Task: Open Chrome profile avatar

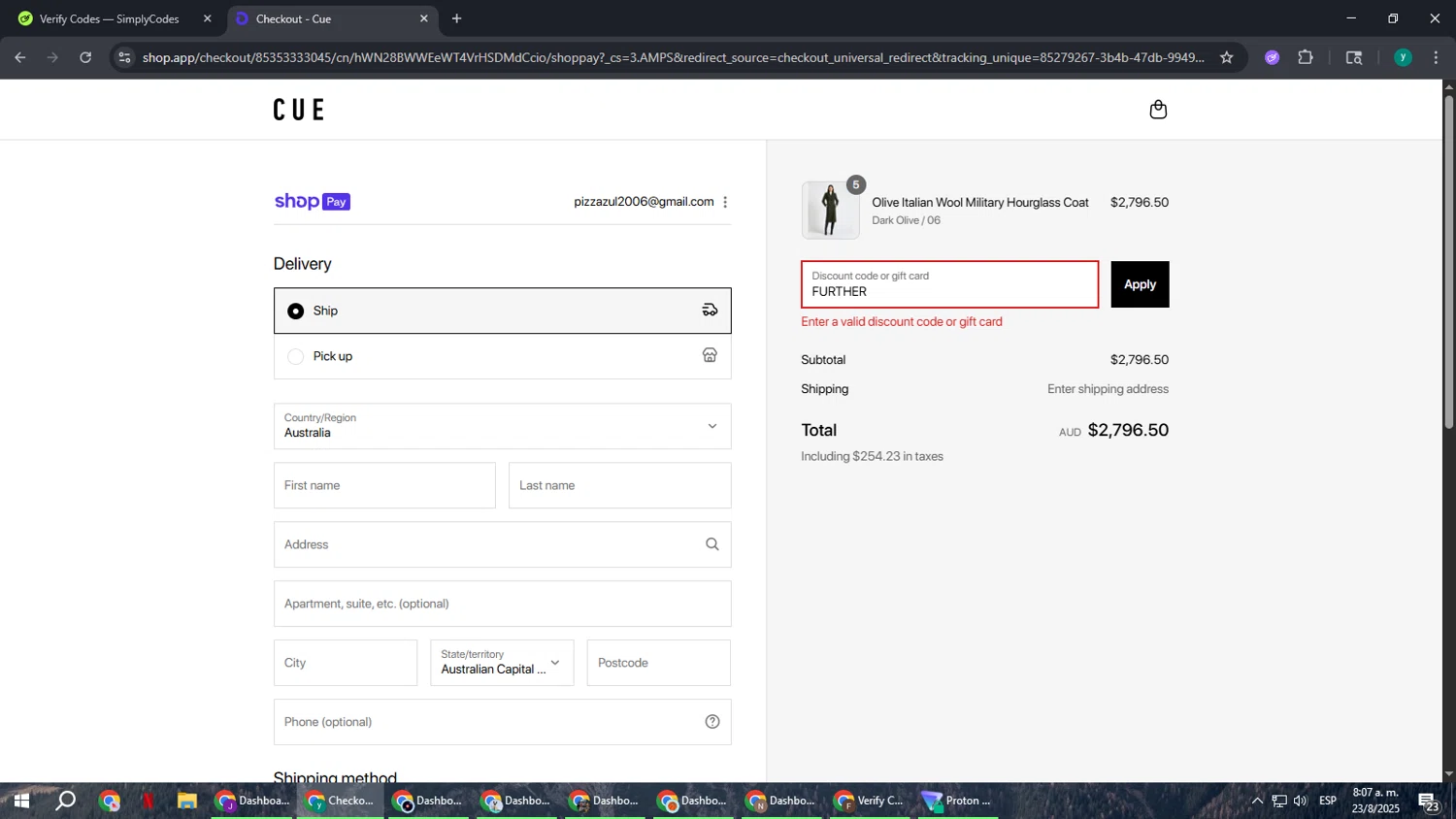Action: pos(1403,57)
